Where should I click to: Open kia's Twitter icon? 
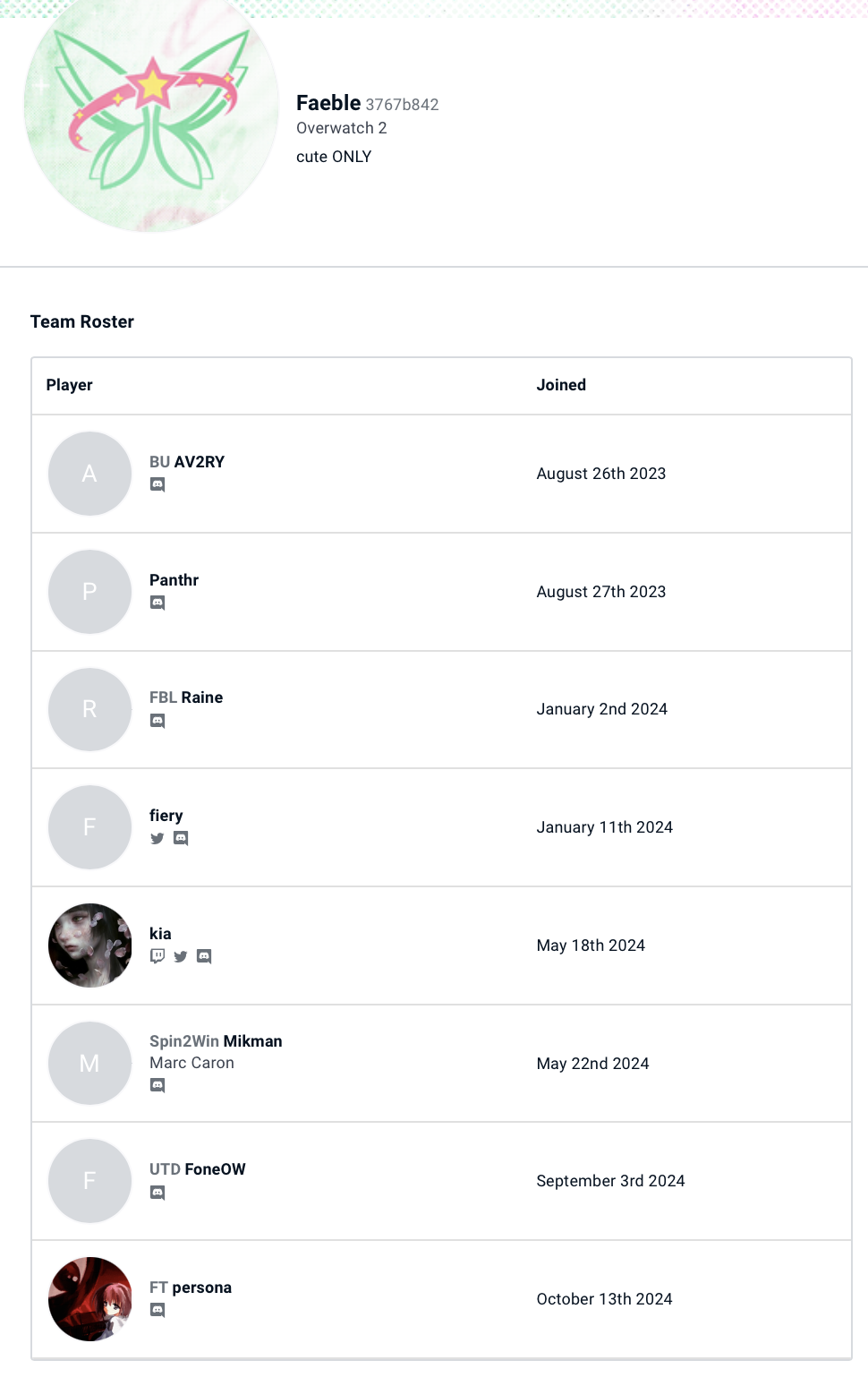181,956
